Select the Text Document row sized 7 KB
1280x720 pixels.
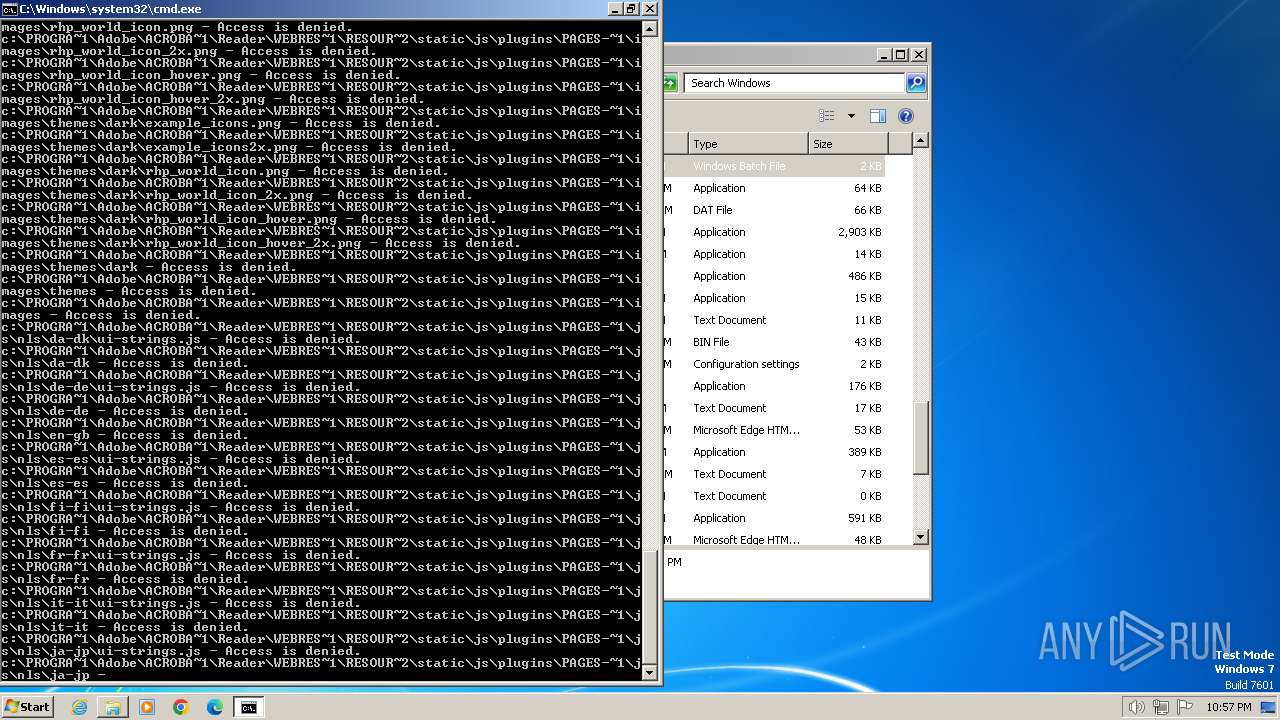[774, 474]
